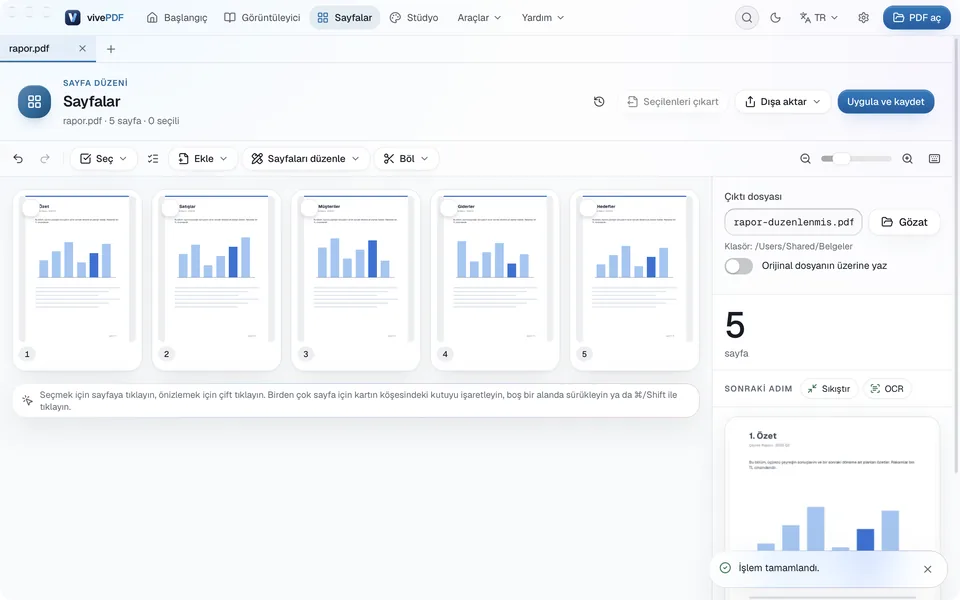Toggle Orijinal dosyanın üzerine yaz switch
Viewport: 960px width, 600px height.
pos(738,266)
